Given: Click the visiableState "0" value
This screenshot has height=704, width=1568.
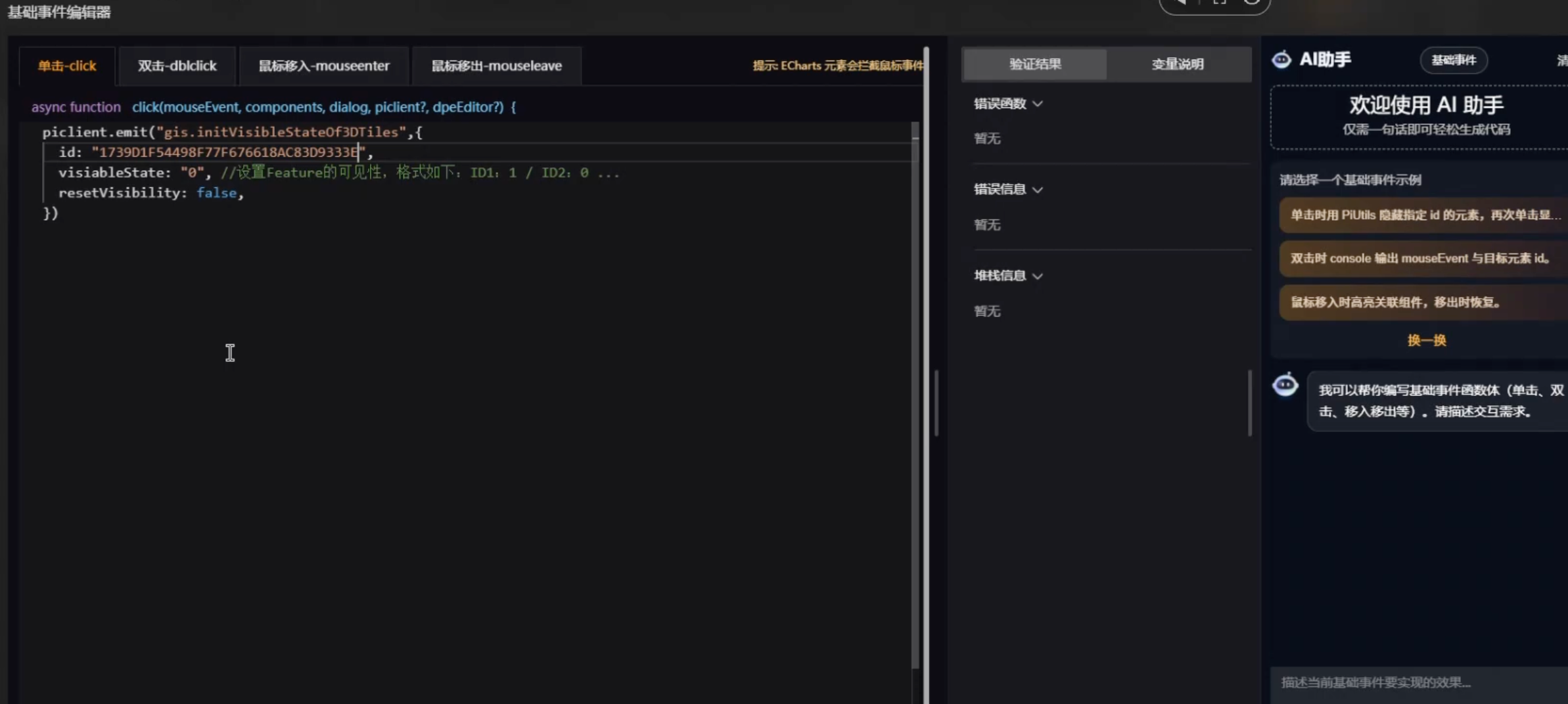Looking at the screenshot, I should (192, 173).
